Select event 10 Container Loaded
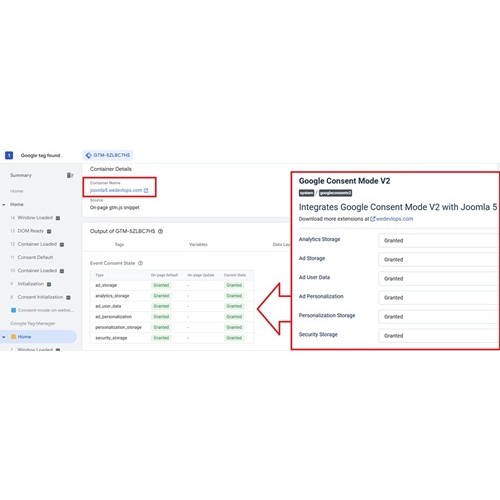Screen dimensions: 500x500 (x=34, y=271)
